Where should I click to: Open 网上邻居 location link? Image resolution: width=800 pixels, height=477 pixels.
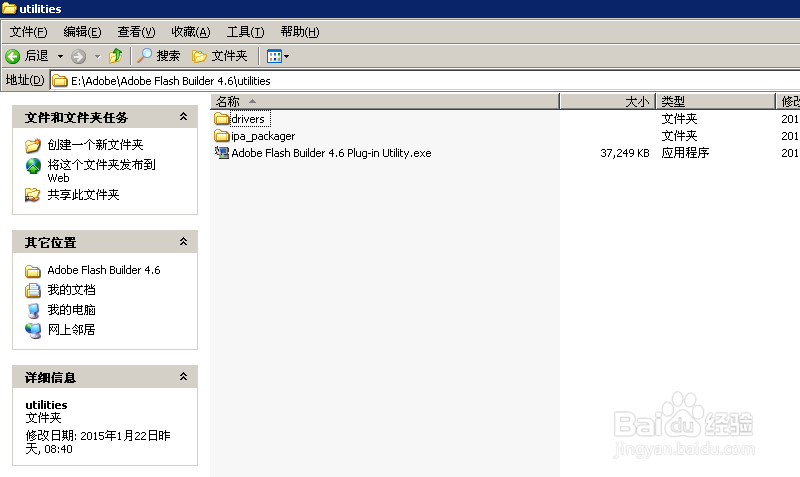coord(71,330)
